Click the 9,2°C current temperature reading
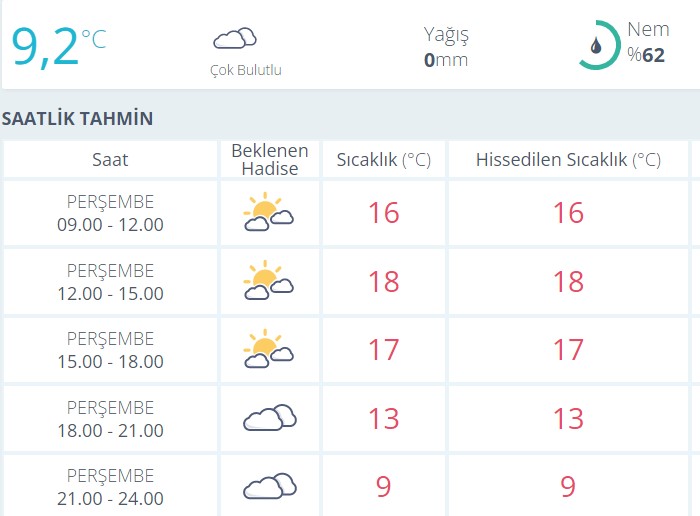 [59, 46]
